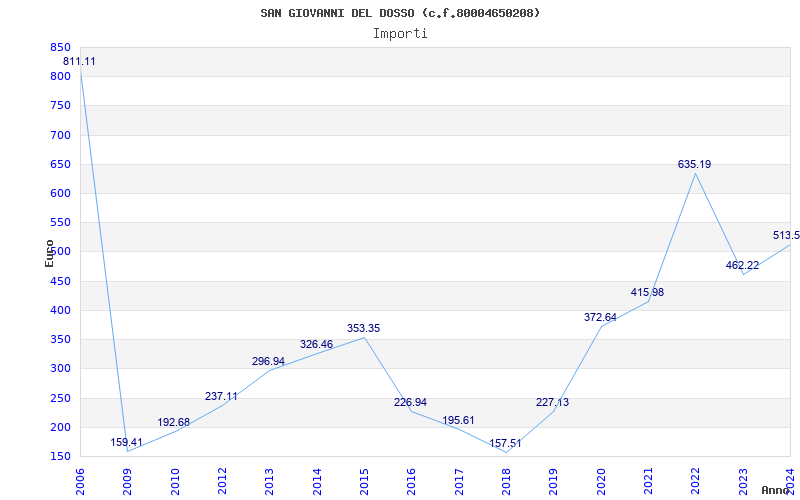Image resolution: width=800 pixels, height=500 pixels.
Task: Select the 2017 x-axis year label
Action: pyautogui.click(x=459, y=482)
